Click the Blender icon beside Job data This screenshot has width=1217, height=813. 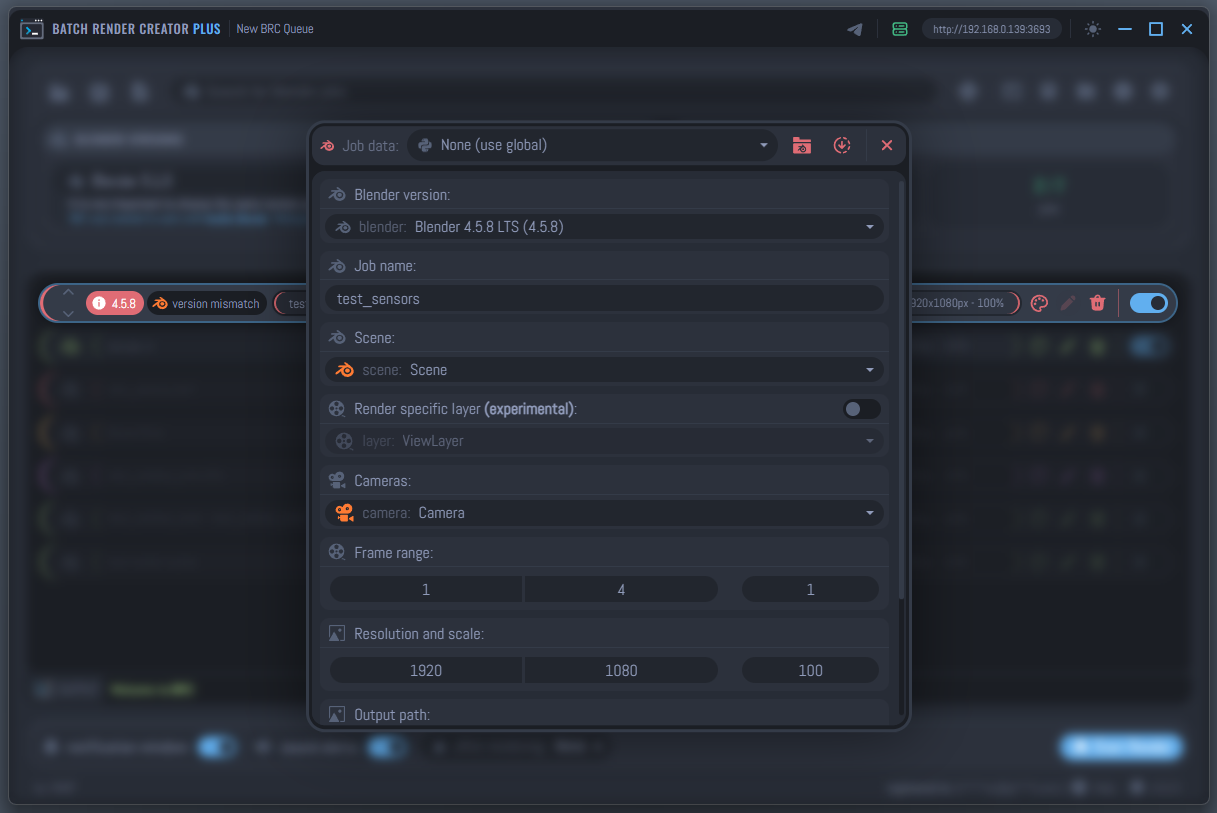pyautogui.click(x=327, y=146)
